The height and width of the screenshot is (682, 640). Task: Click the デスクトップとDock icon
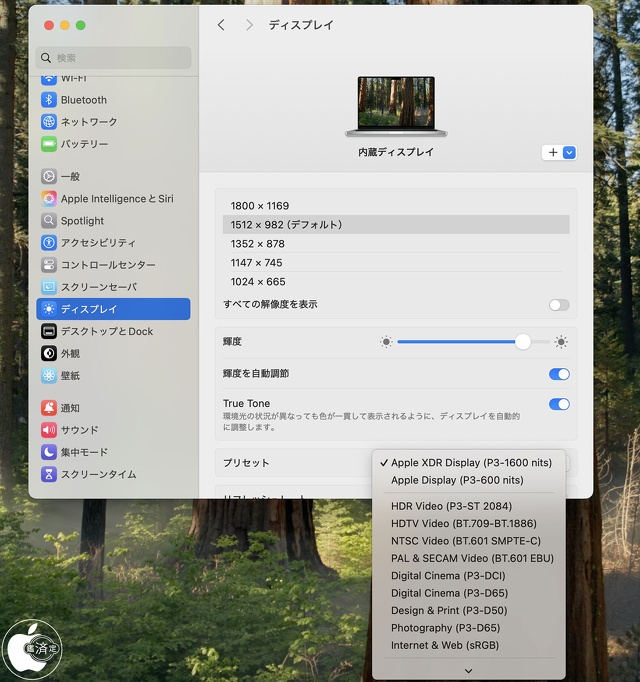point(49,331)
